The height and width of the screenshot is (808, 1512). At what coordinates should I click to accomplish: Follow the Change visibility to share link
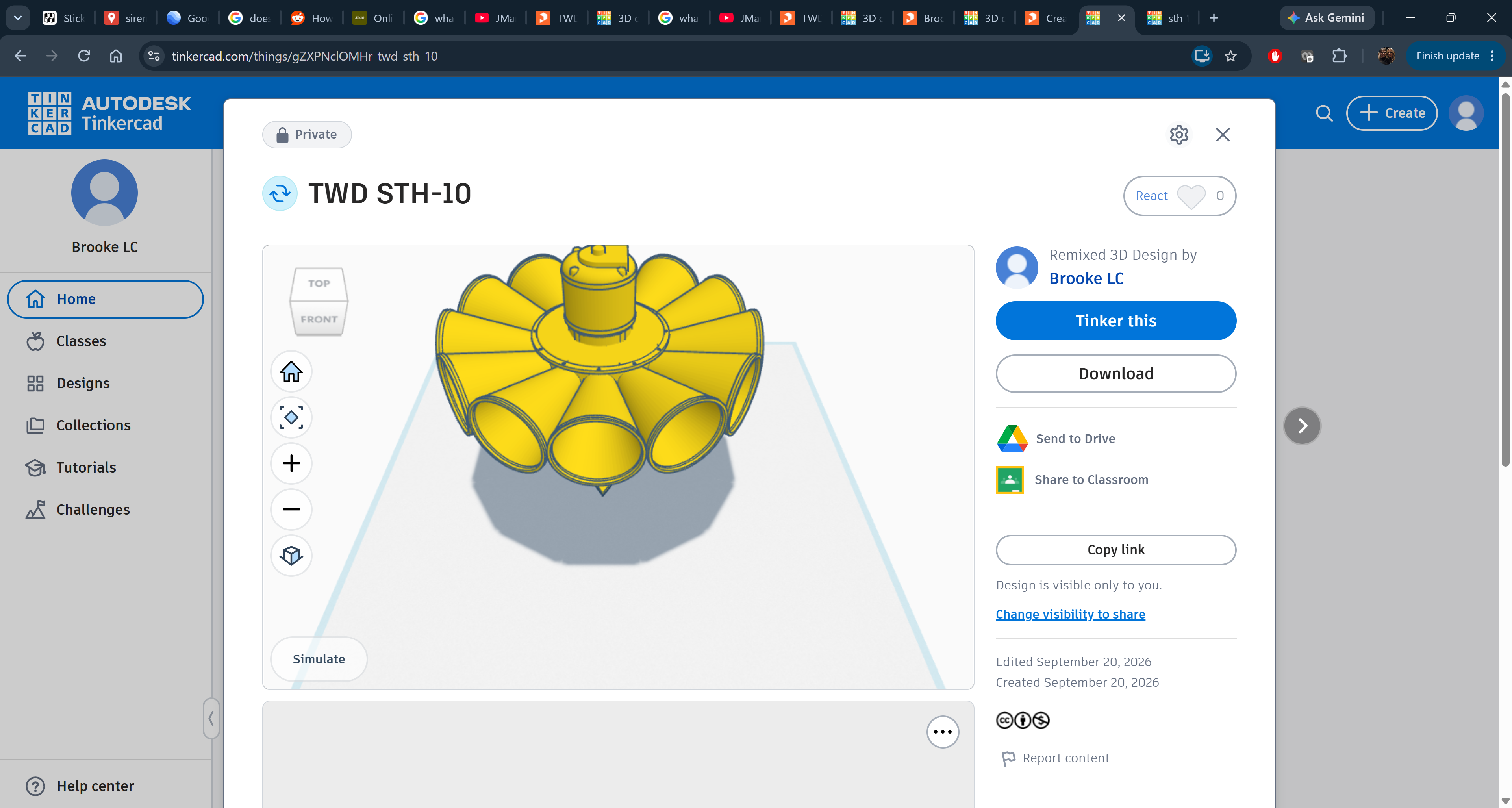pyautogui.click(x=1070, y=614)
